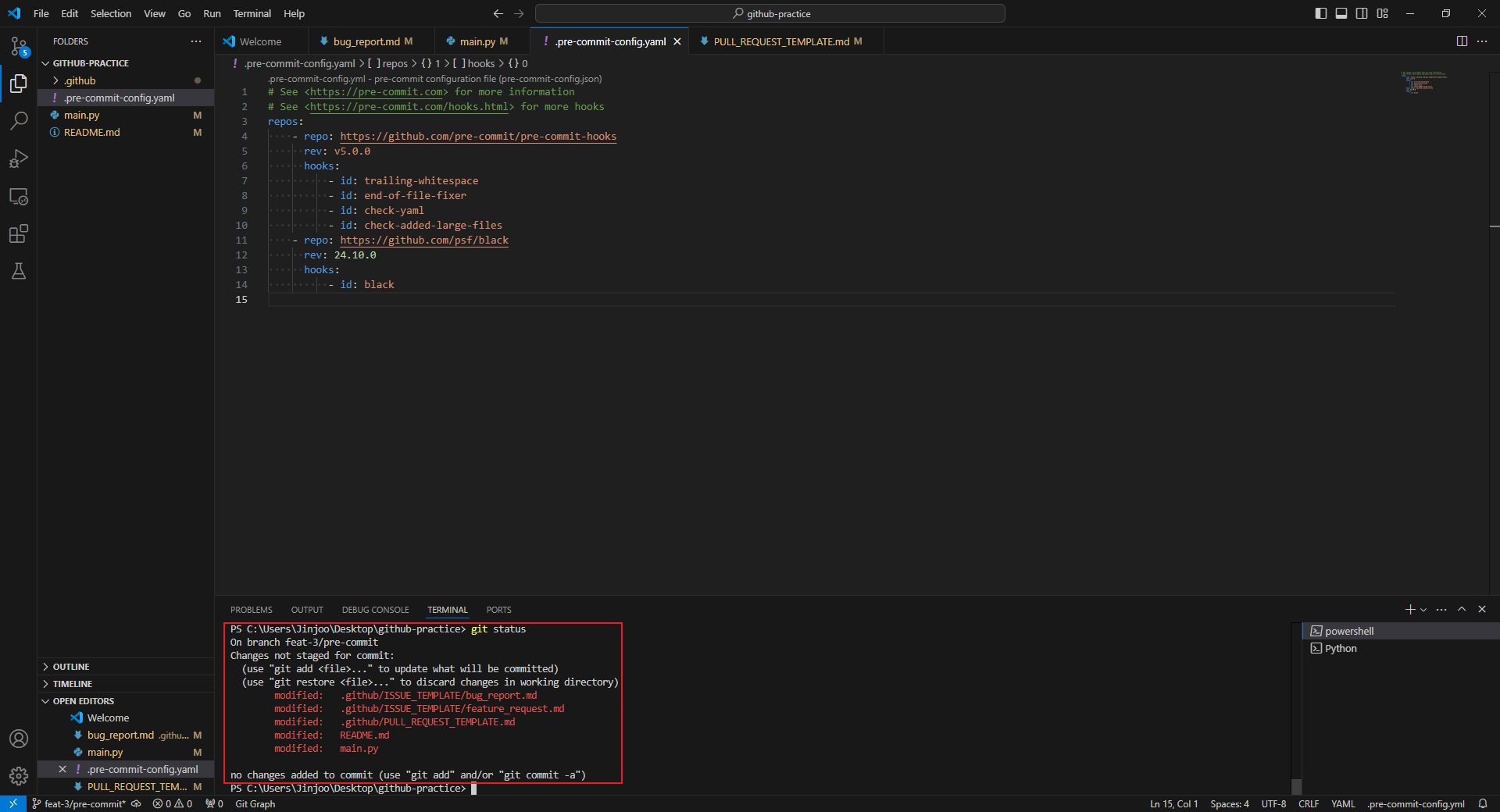Open the Extensions view
Viewport: 1500px width, 812px height.
click(x=19, y=233)
